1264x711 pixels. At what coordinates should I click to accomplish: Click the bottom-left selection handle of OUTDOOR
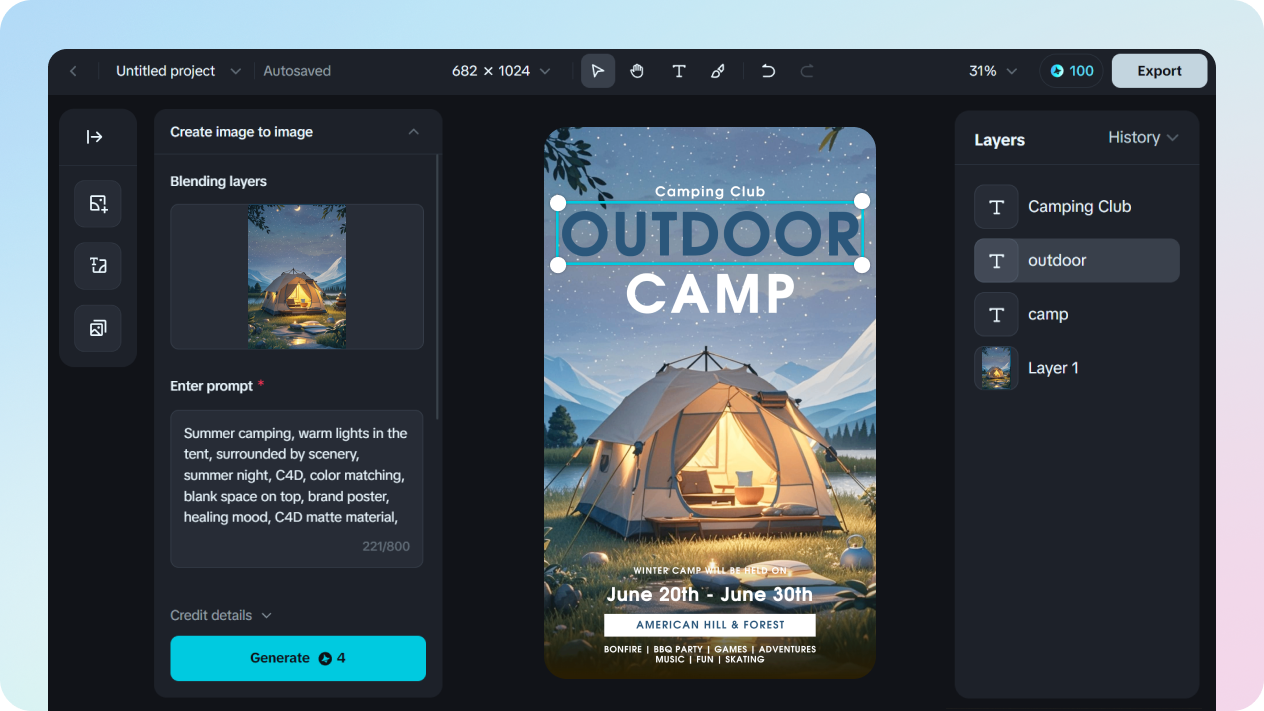558,265
